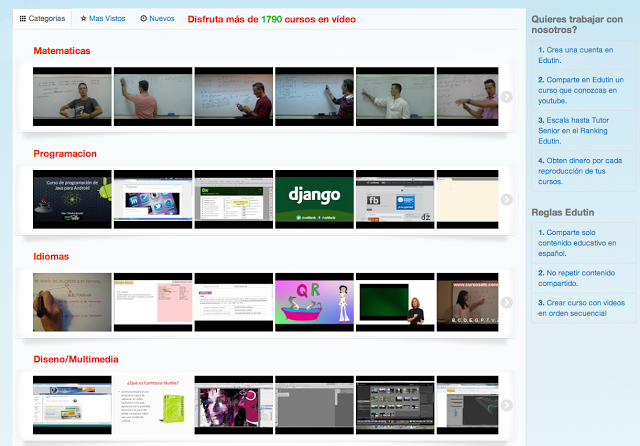Open math video with man in striped sweater
This screenshot has height=446, width=640.
point(315,97)
